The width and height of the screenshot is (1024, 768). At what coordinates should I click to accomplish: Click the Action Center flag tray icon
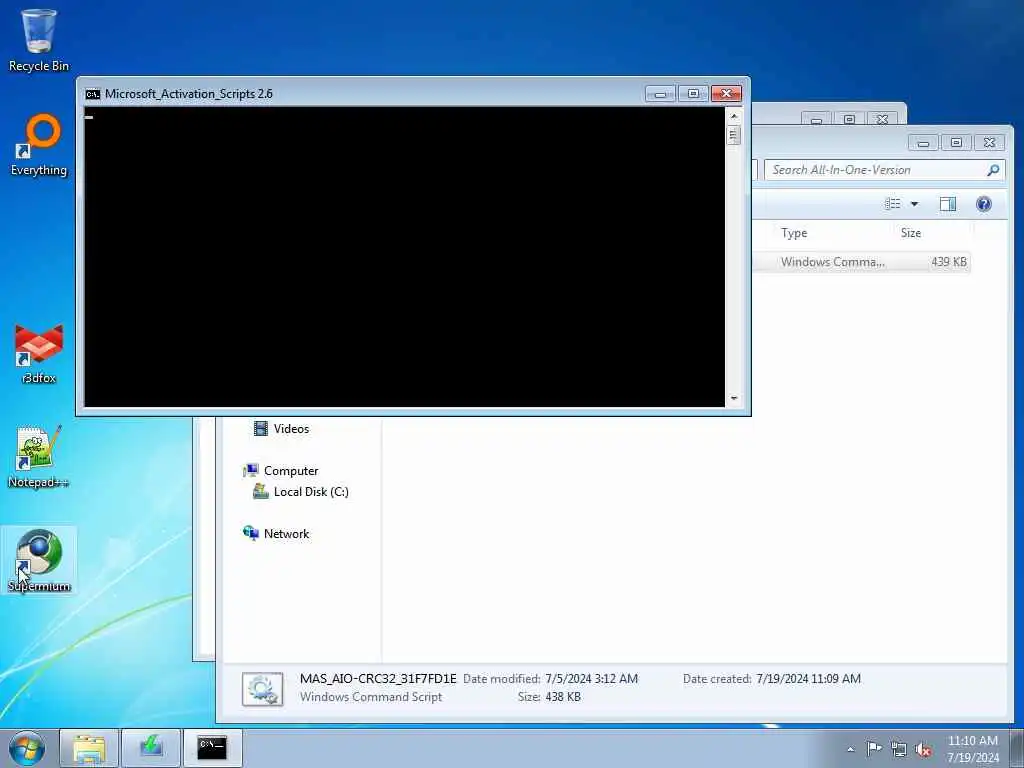pos(874,748)
